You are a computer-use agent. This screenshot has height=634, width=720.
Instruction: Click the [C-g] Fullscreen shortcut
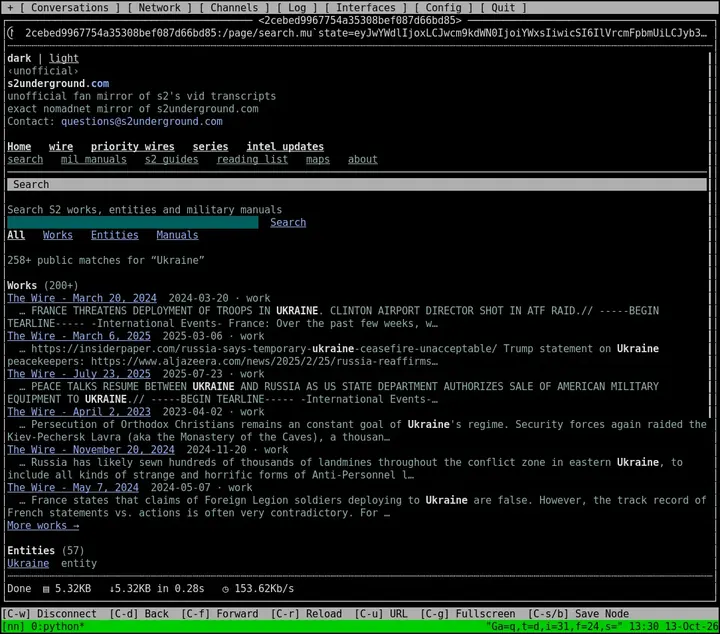pos(467,614)
